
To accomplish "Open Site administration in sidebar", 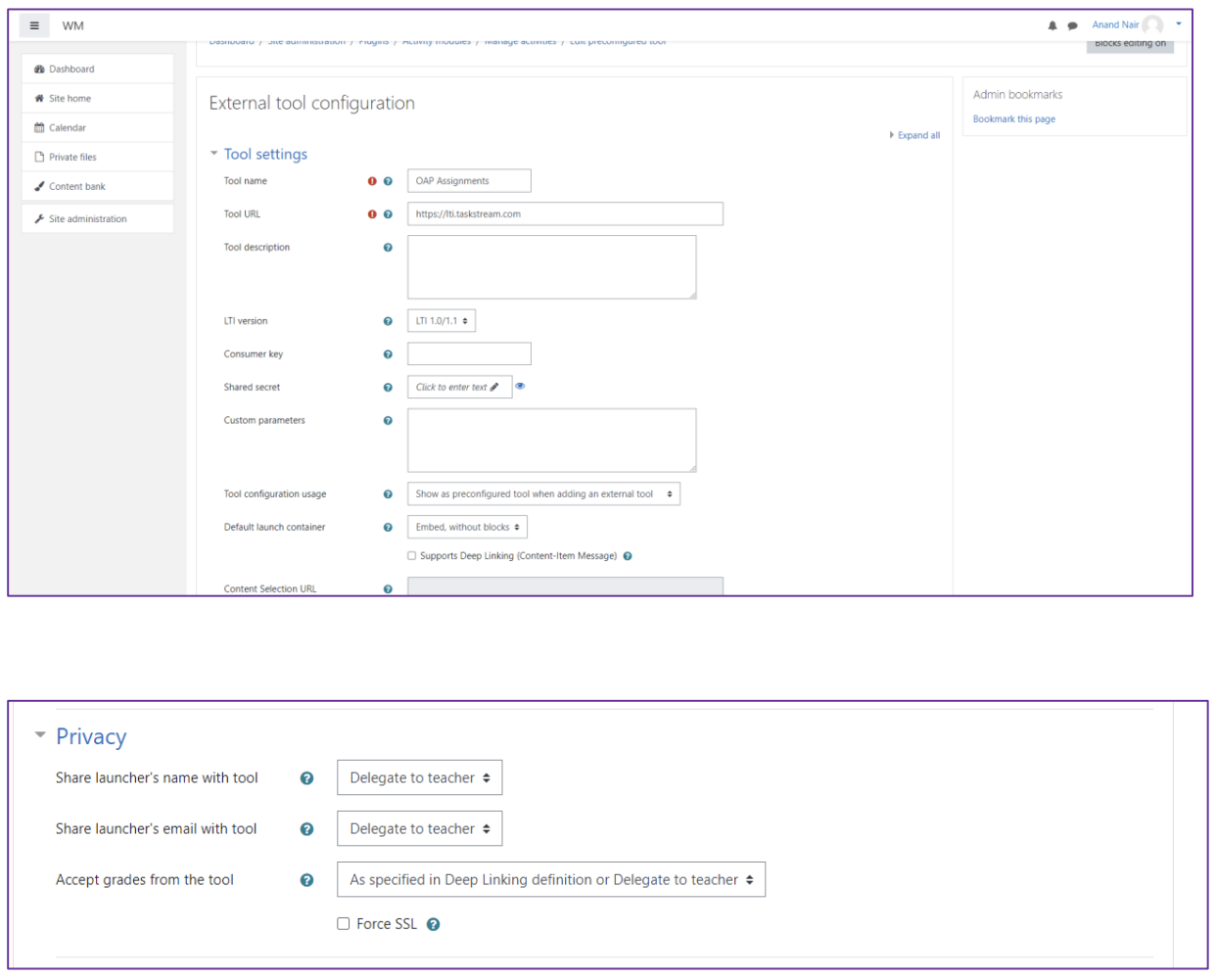I will pos(97,219).
